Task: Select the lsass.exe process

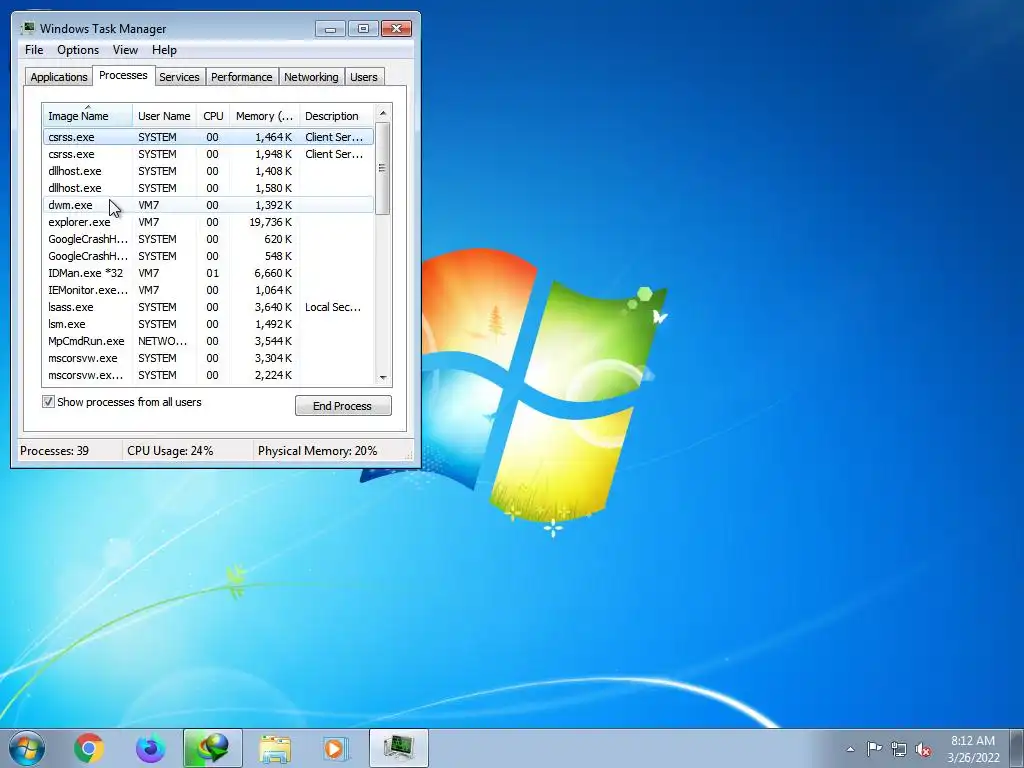Action: coord(208,307)
